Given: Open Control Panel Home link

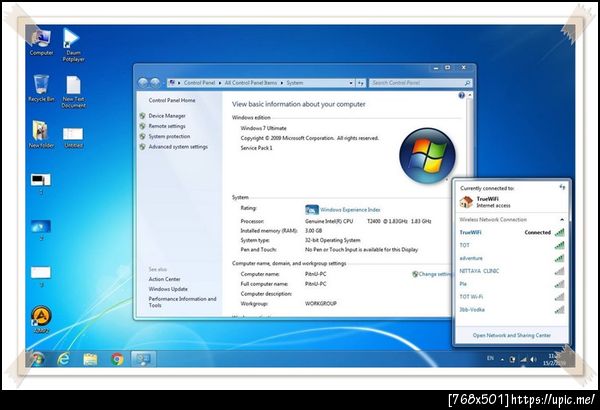Looking at the screenshot, I should [x=172, y=100].
